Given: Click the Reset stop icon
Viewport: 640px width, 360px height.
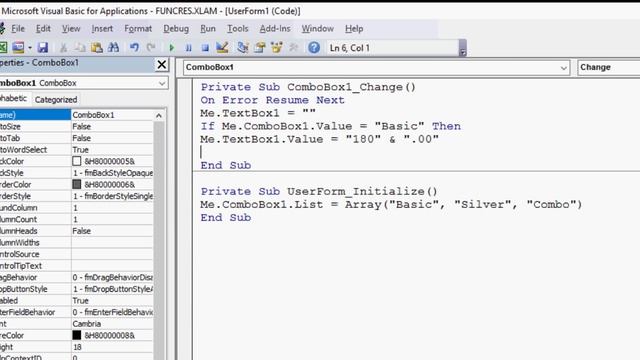Looking at the screenshot, I should [205, 48].
